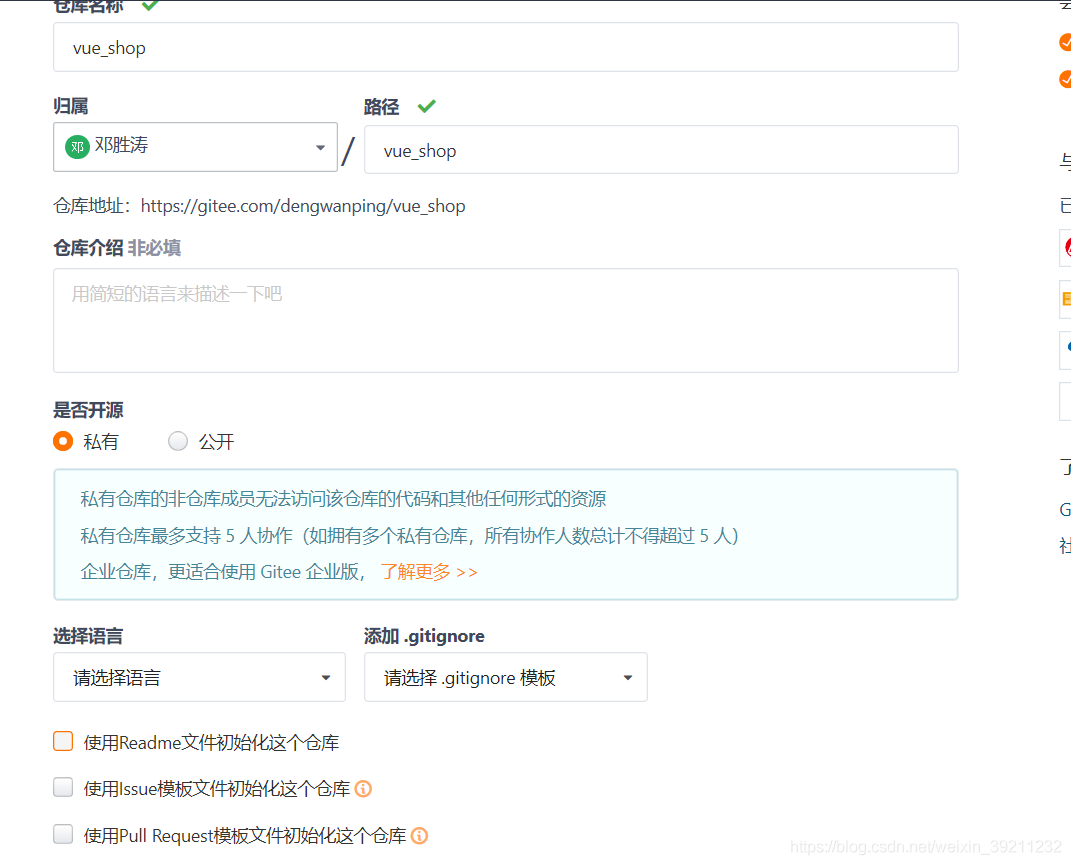Click the green 邓 avatar icon

point(77,146)
